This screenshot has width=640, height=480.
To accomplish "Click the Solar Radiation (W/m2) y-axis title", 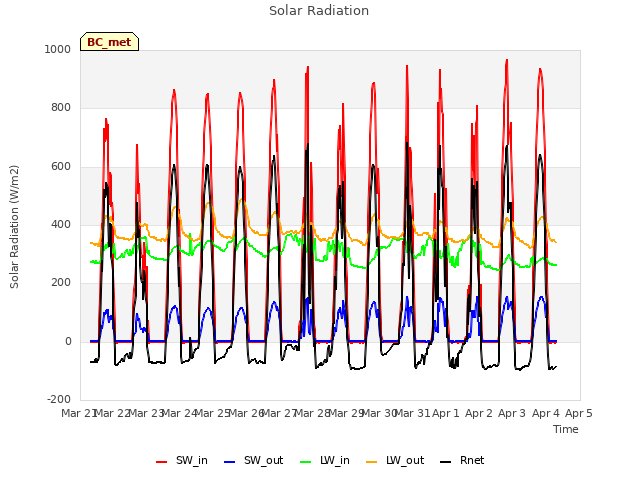I will point(14,227).
